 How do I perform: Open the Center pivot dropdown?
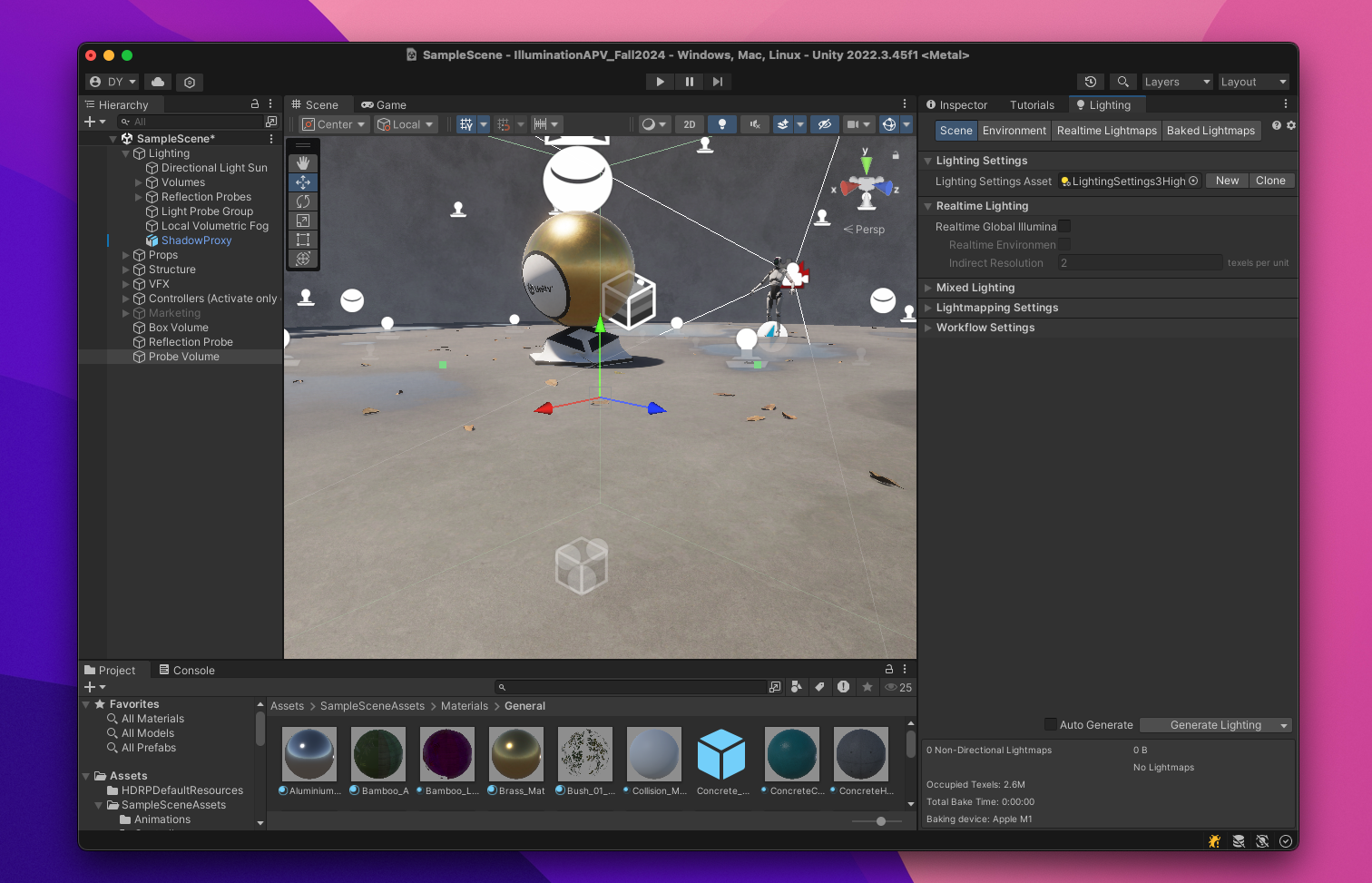point(334,124)
